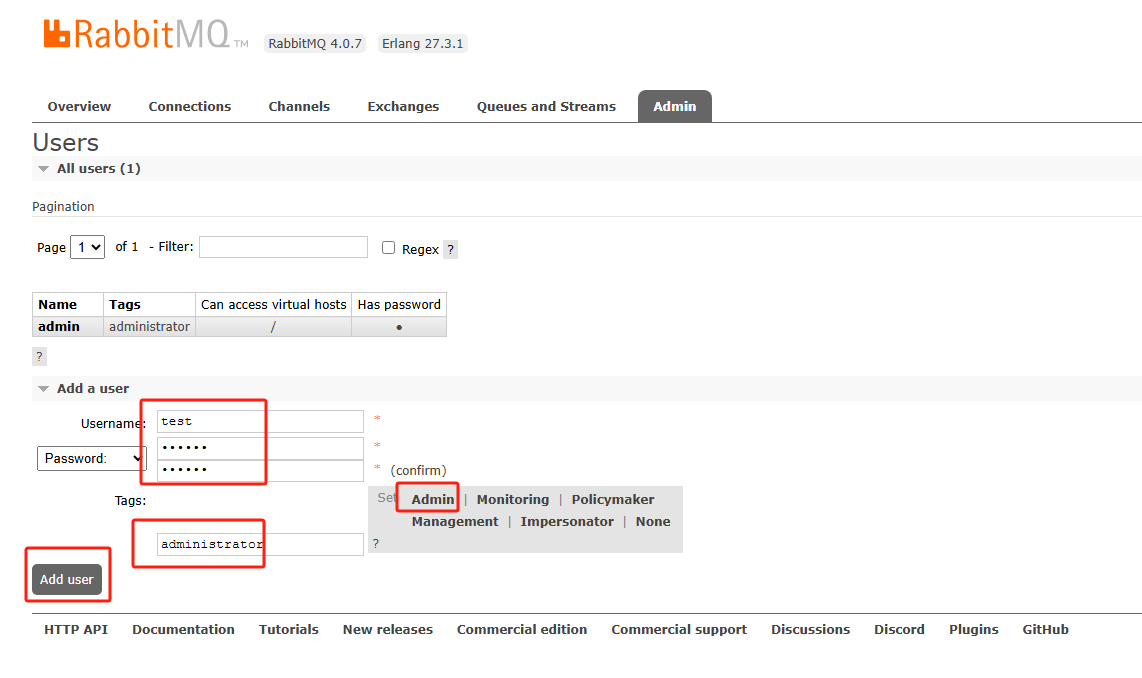Open the Exchanges tab
The height and width of the screenshot is (678, 1142).
click(x=403, y=106)
